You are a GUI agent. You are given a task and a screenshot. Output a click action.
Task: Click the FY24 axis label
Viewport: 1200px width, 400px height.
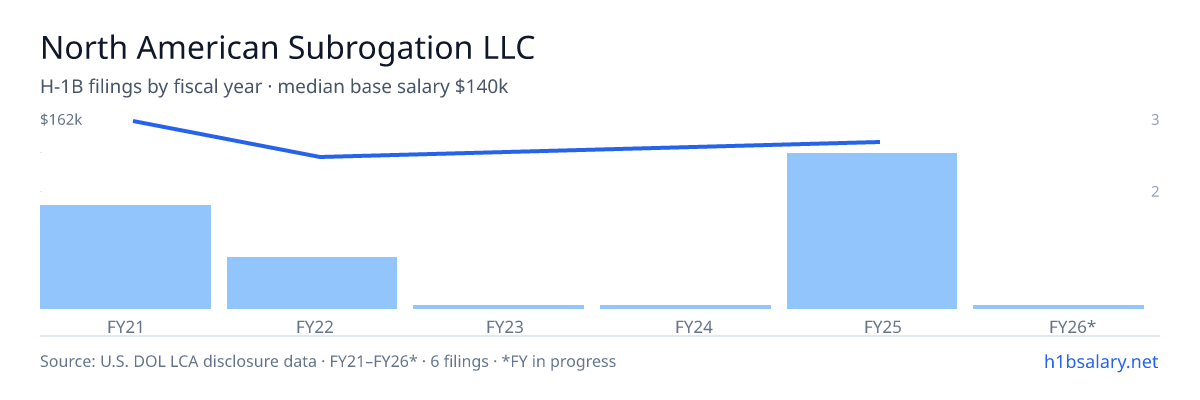(x=685, y=326)
